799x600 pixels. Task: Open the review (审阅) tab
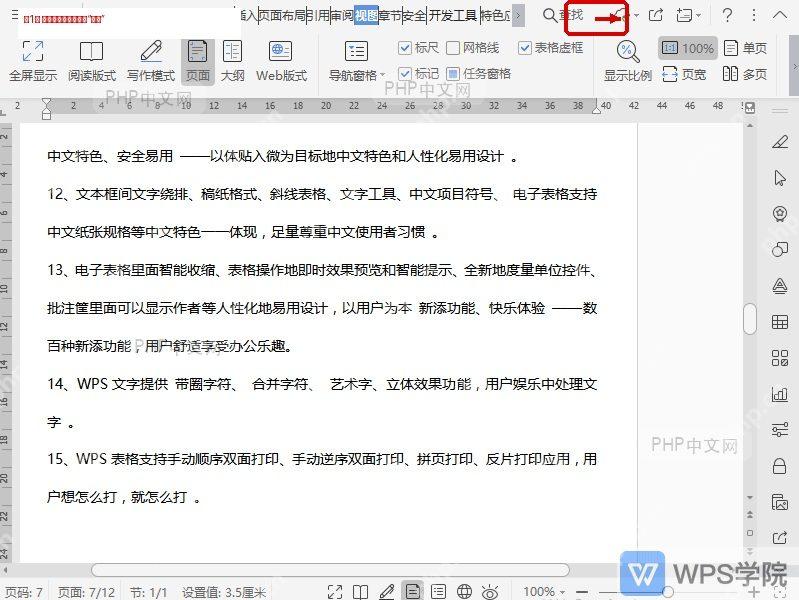pos(342,15)
